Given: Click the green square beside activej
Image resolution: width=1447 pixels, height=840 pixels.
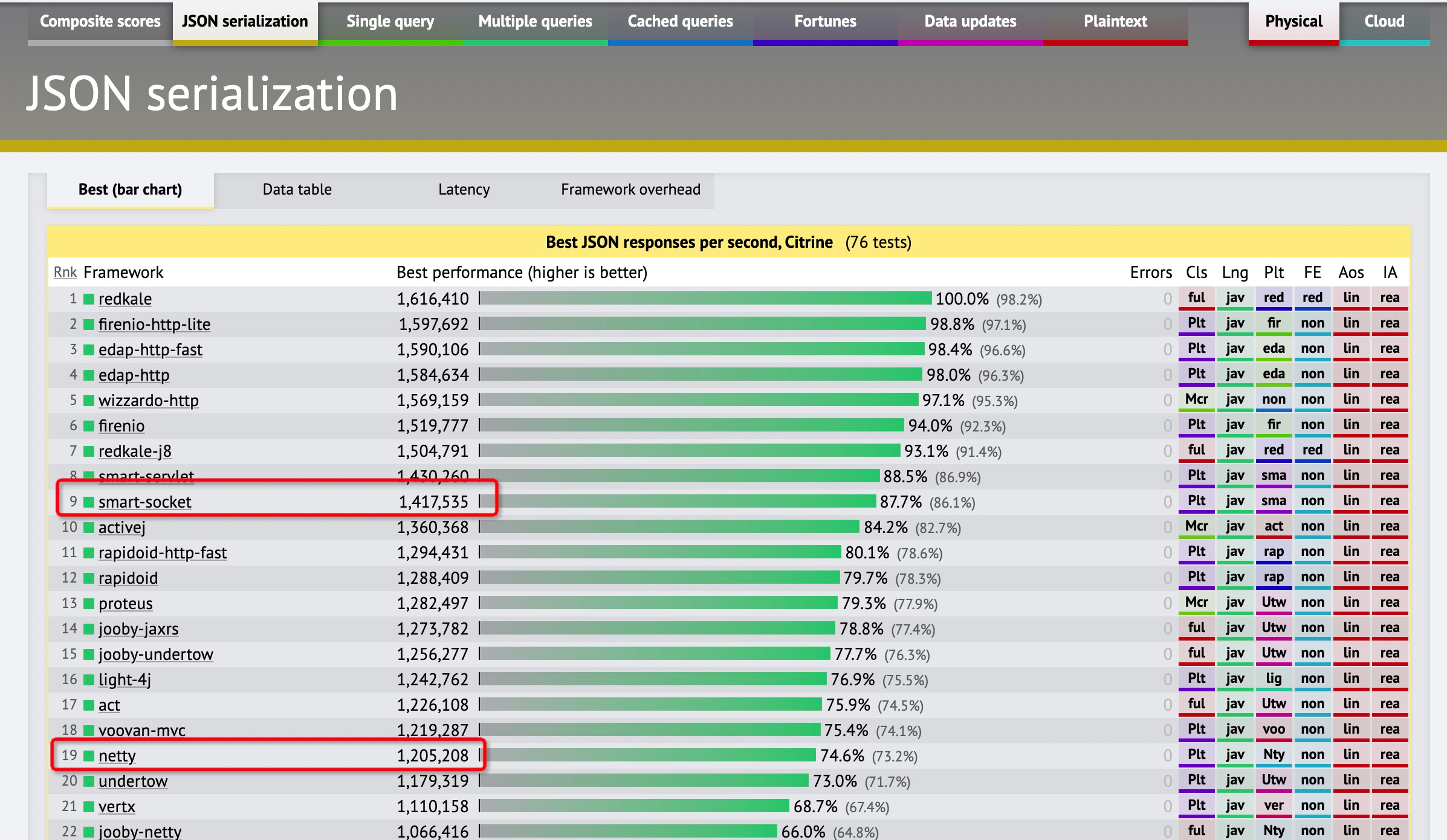Looking at the screenshot, I should click(89, 527).
